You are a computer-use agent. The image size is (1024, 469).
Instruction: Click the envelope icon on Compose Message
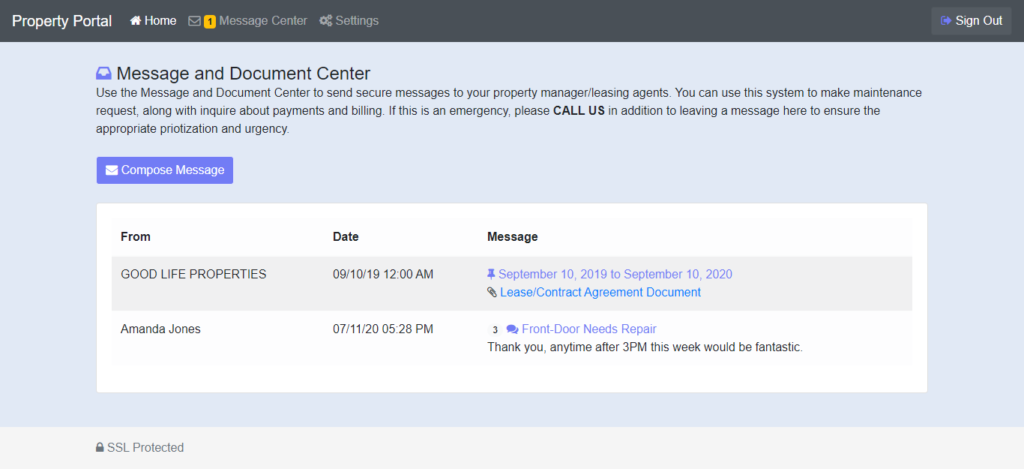(112, 170)
